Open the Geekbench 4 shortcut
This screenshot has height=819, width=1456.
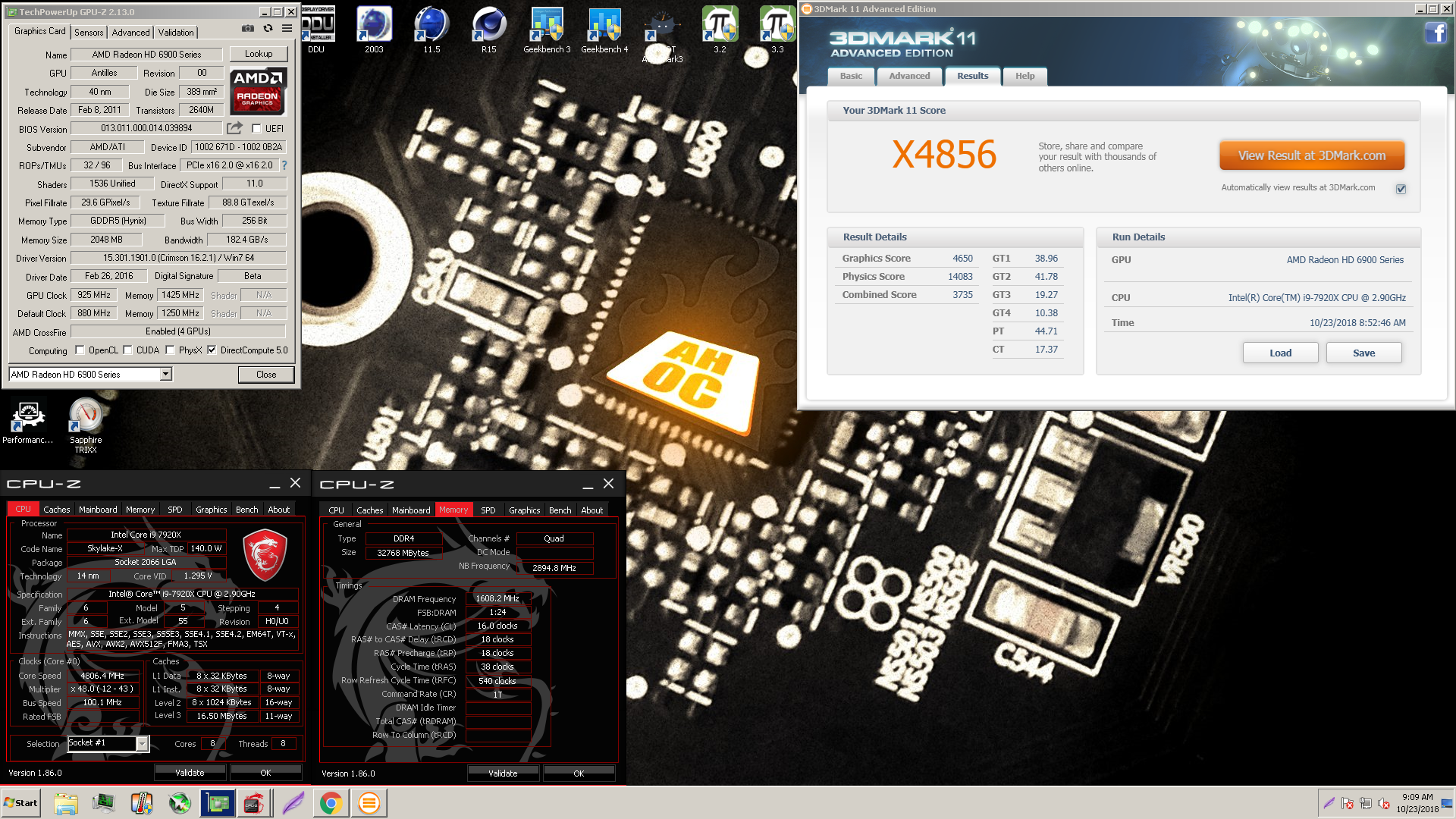[604, 30]
